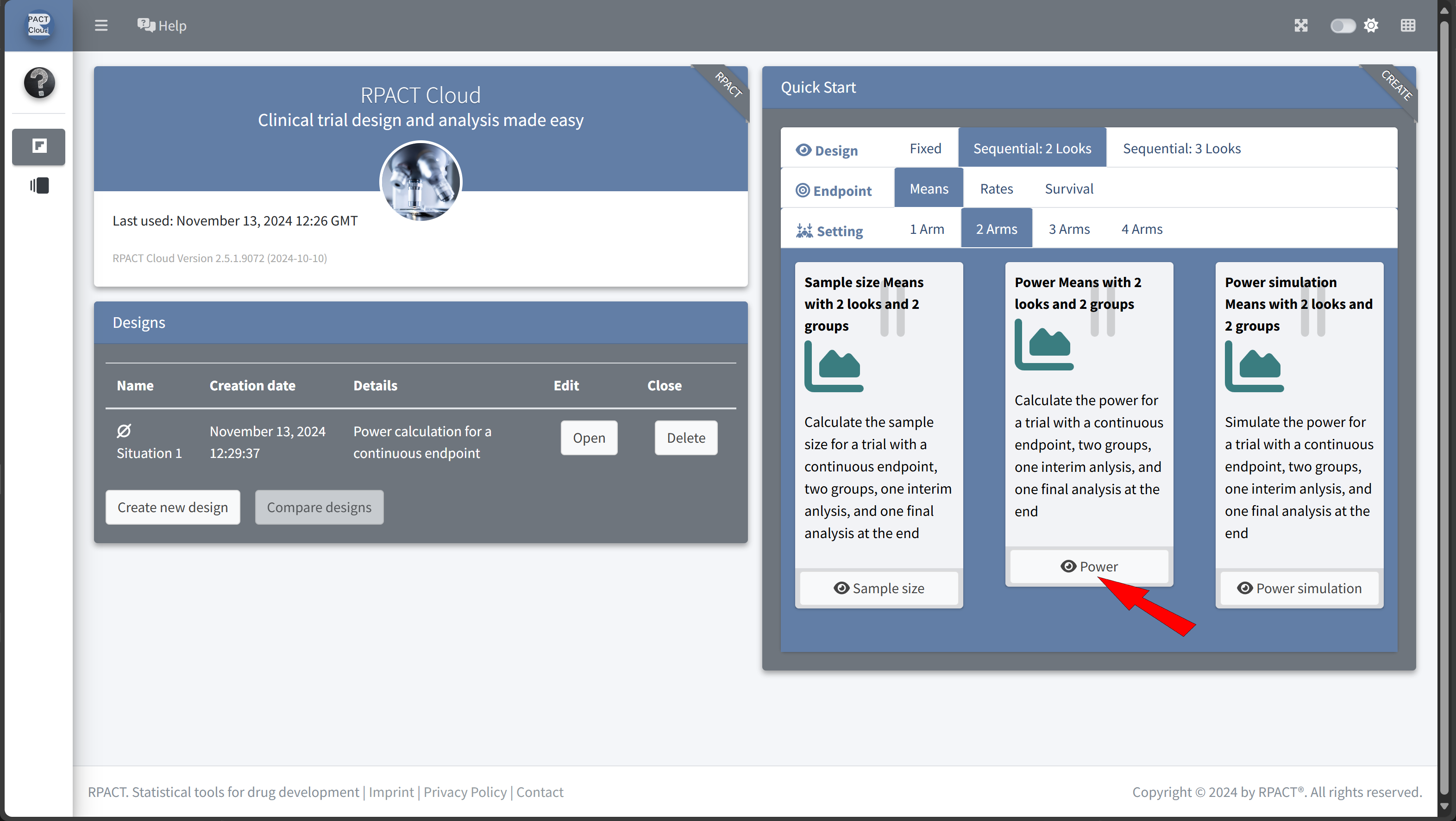The width and height of the screenshot is (1456, 821).
Task: Open the Situation 1 design
Action: coord(589,438)
